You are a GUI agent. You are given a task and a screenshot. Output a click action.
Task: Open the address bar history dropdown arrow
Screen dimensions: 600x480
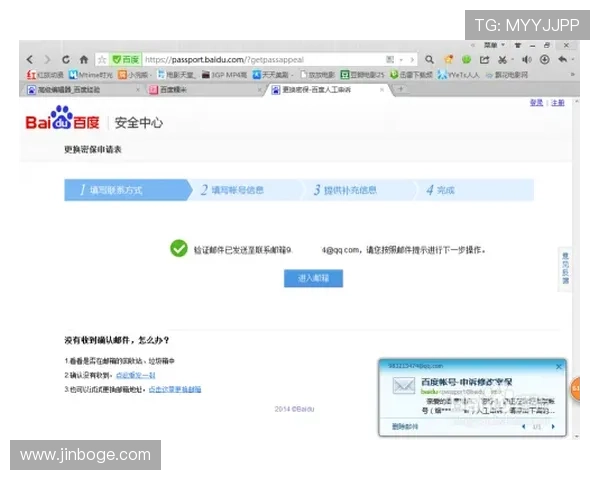(401, 60)
